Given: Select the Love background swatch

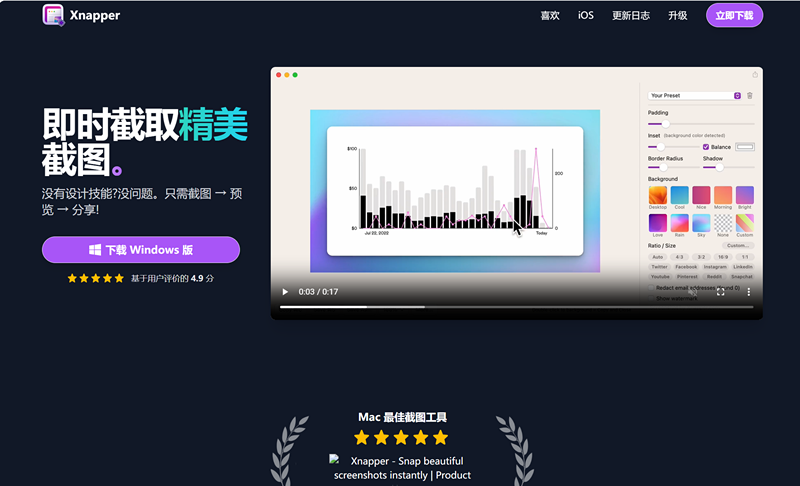Looking at the screenshot, I should (658, 223).
